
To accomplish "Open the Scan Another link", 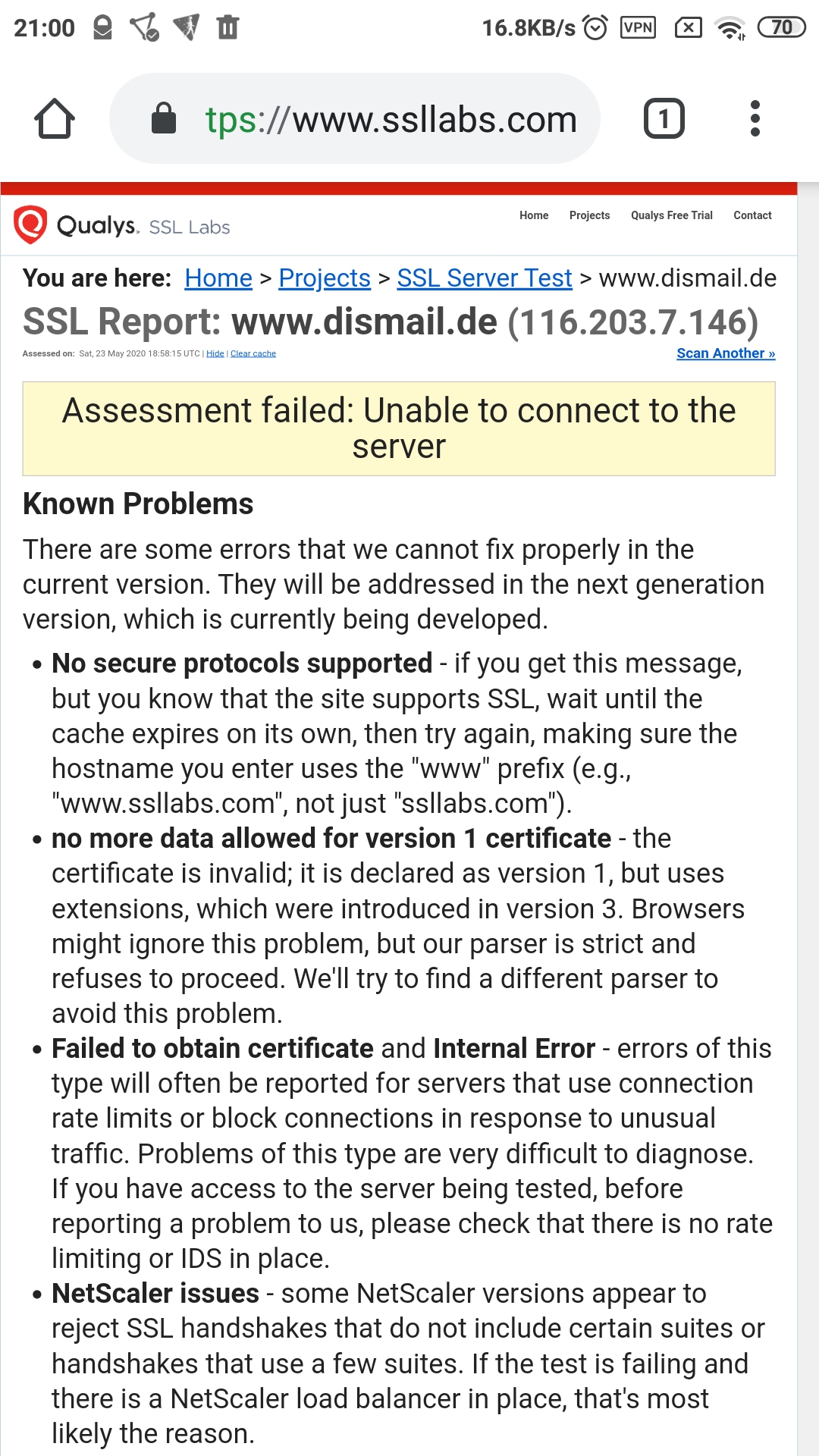I will 725,353.
